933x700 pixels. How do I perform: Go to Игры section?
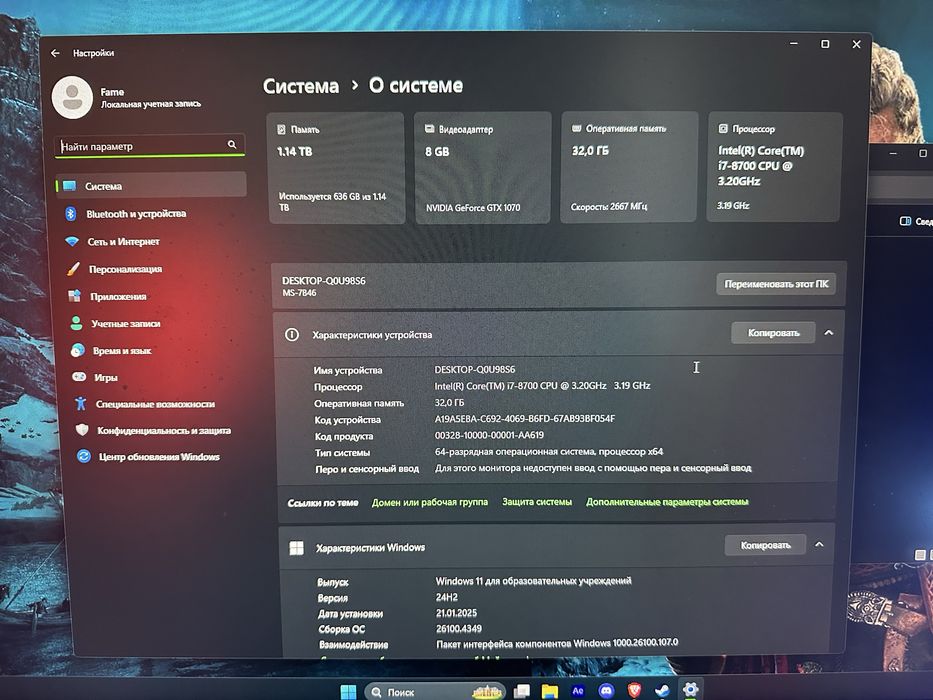[x=106, y=377]
